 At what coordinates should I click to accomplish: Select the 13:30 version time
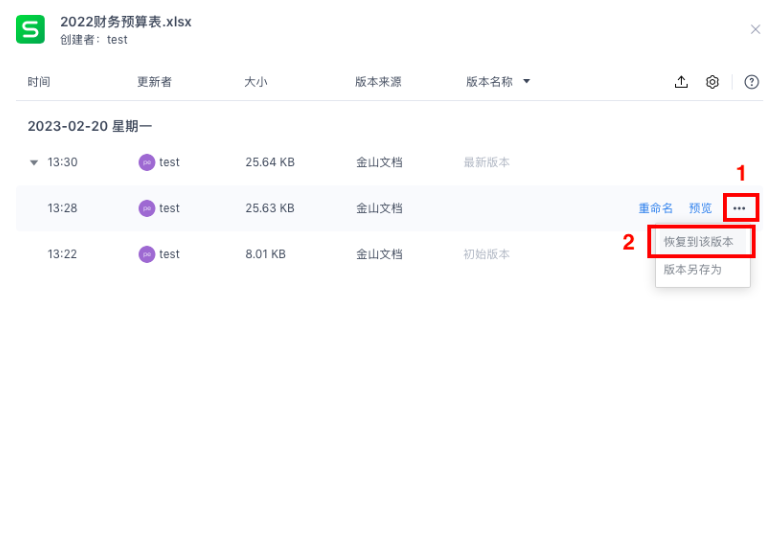62,162
